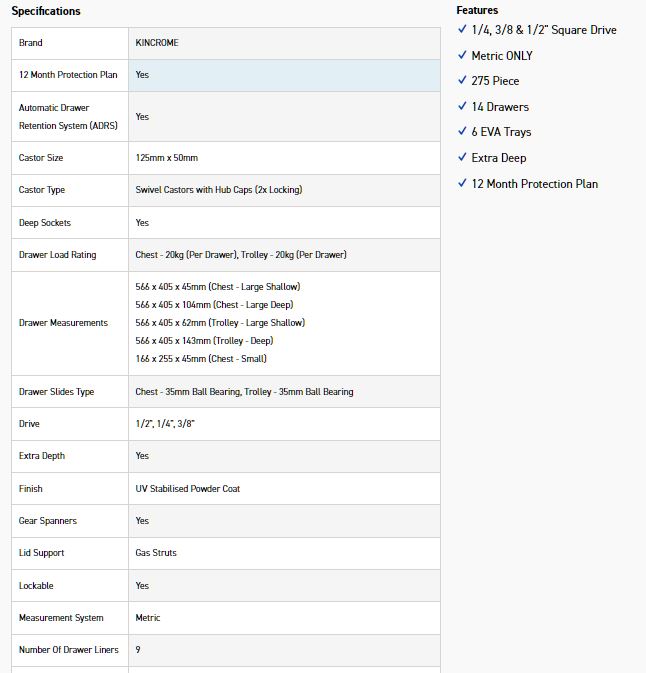Click the checkmark beside Square Drive feature
Image resolution: width=646 pixels, height=673 pixels.
click(462, 30)
